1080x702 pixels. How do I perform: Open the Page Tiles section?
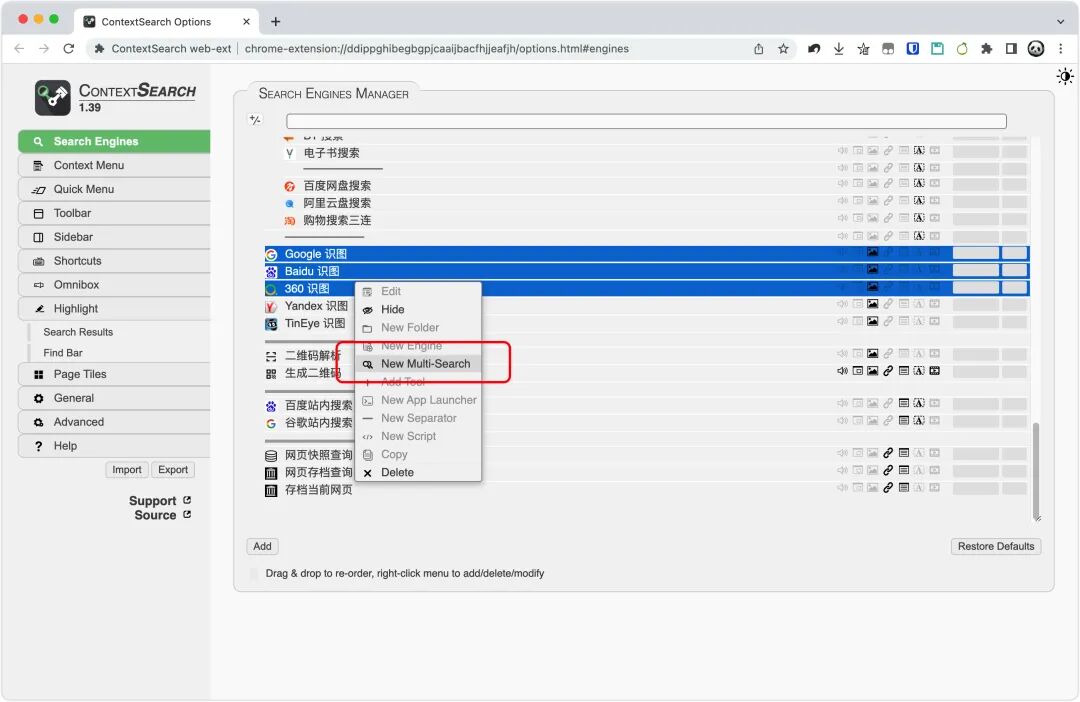tap(114, 374)
